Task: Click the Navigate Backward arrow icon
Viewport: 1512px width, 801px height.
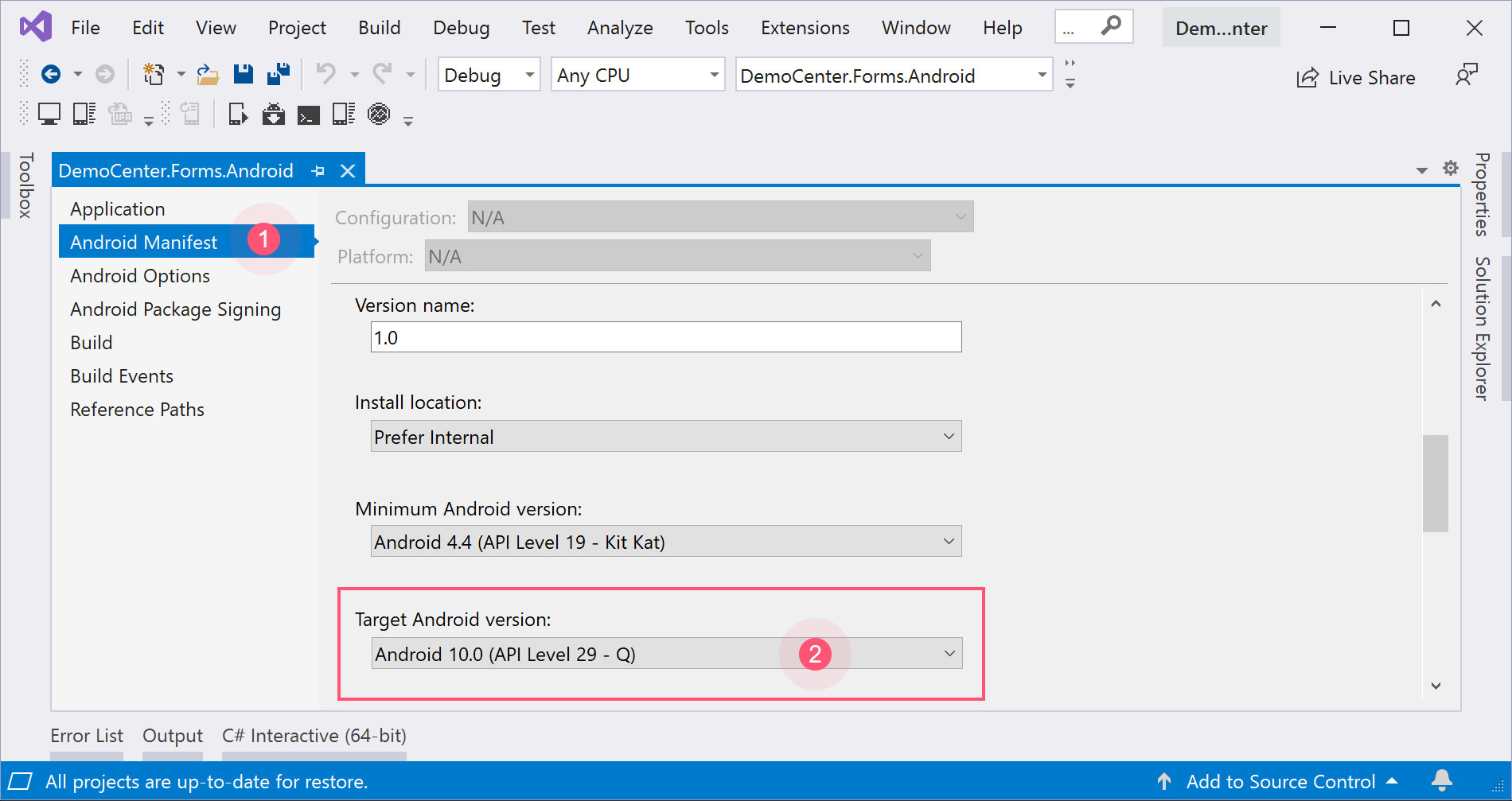Action: click(x=51, y=75)
